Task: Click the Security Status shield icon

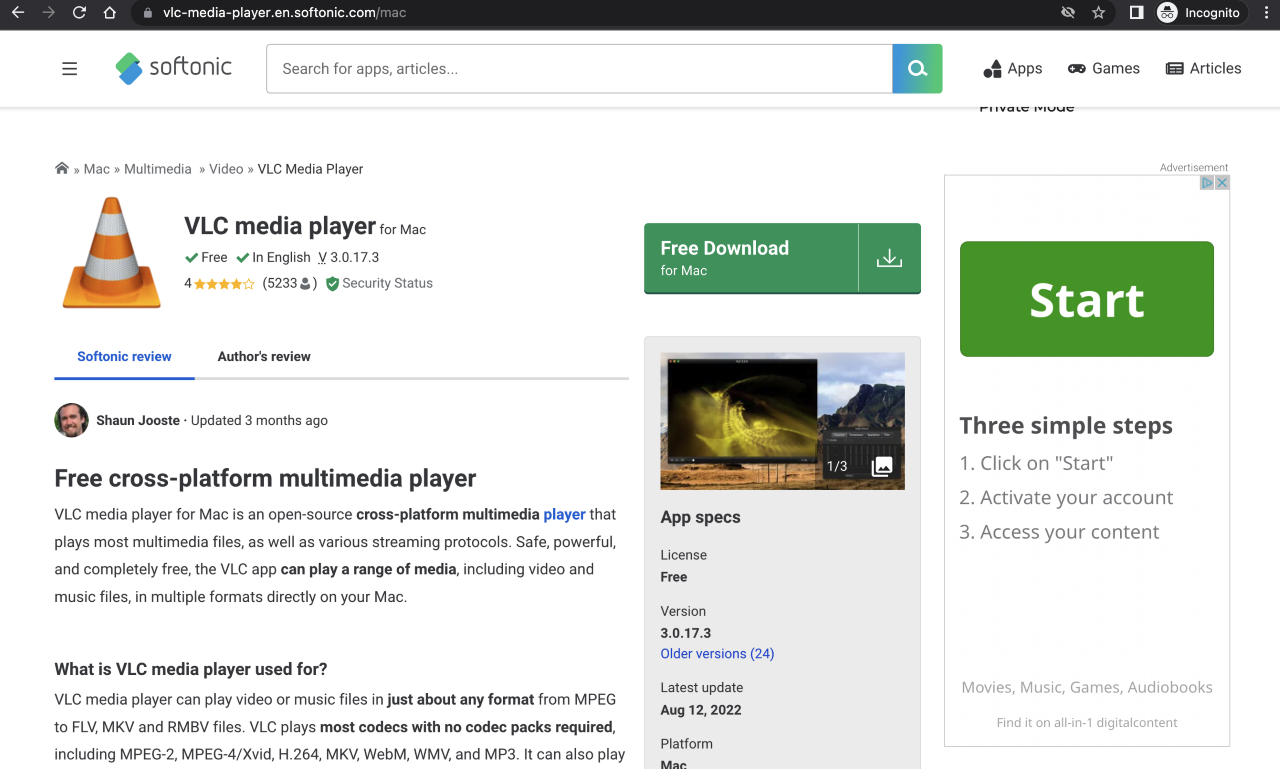Action: pos(332,284)
